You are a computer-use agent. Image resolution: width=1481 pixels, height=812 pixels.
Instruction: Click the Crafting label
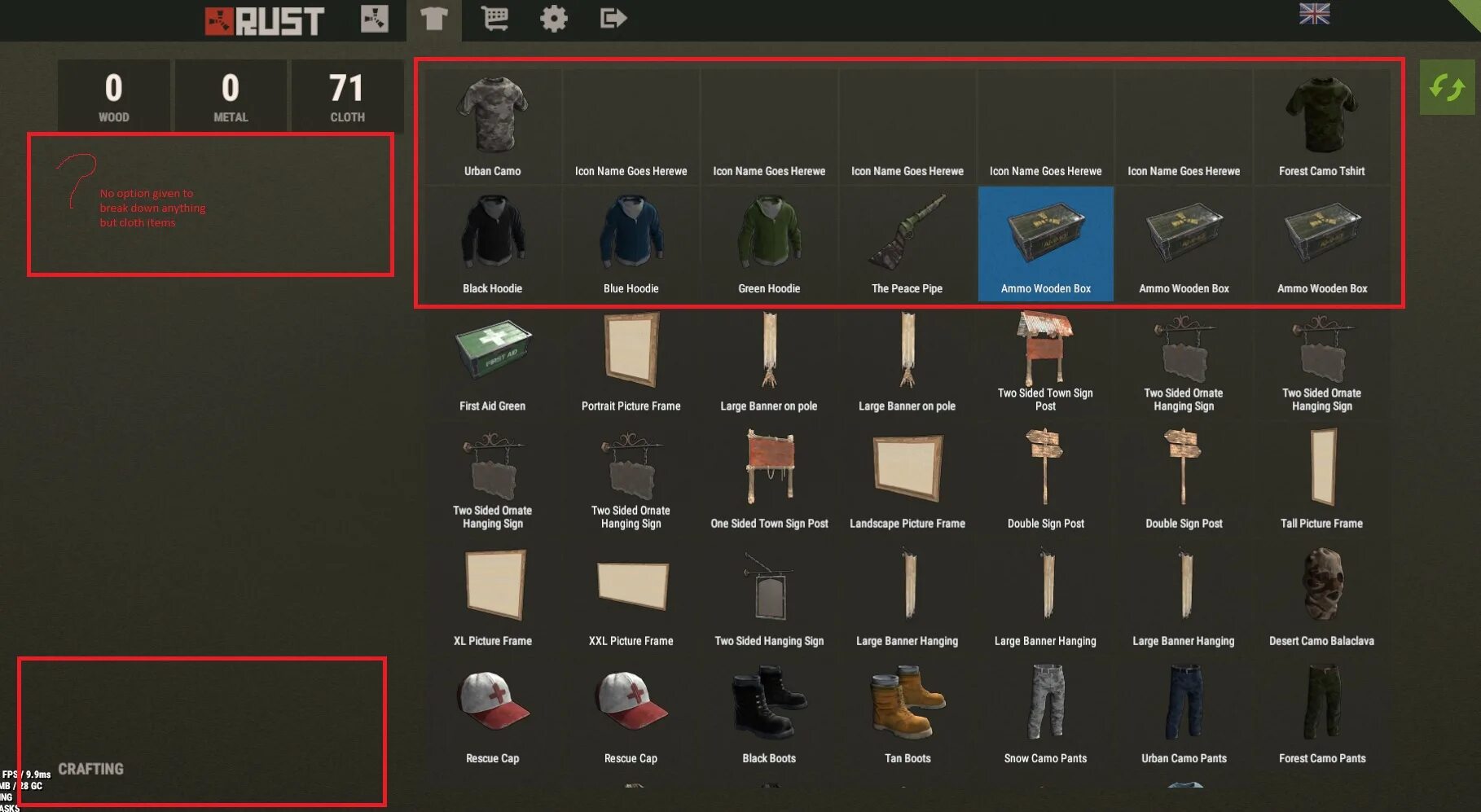coord(91,769)
